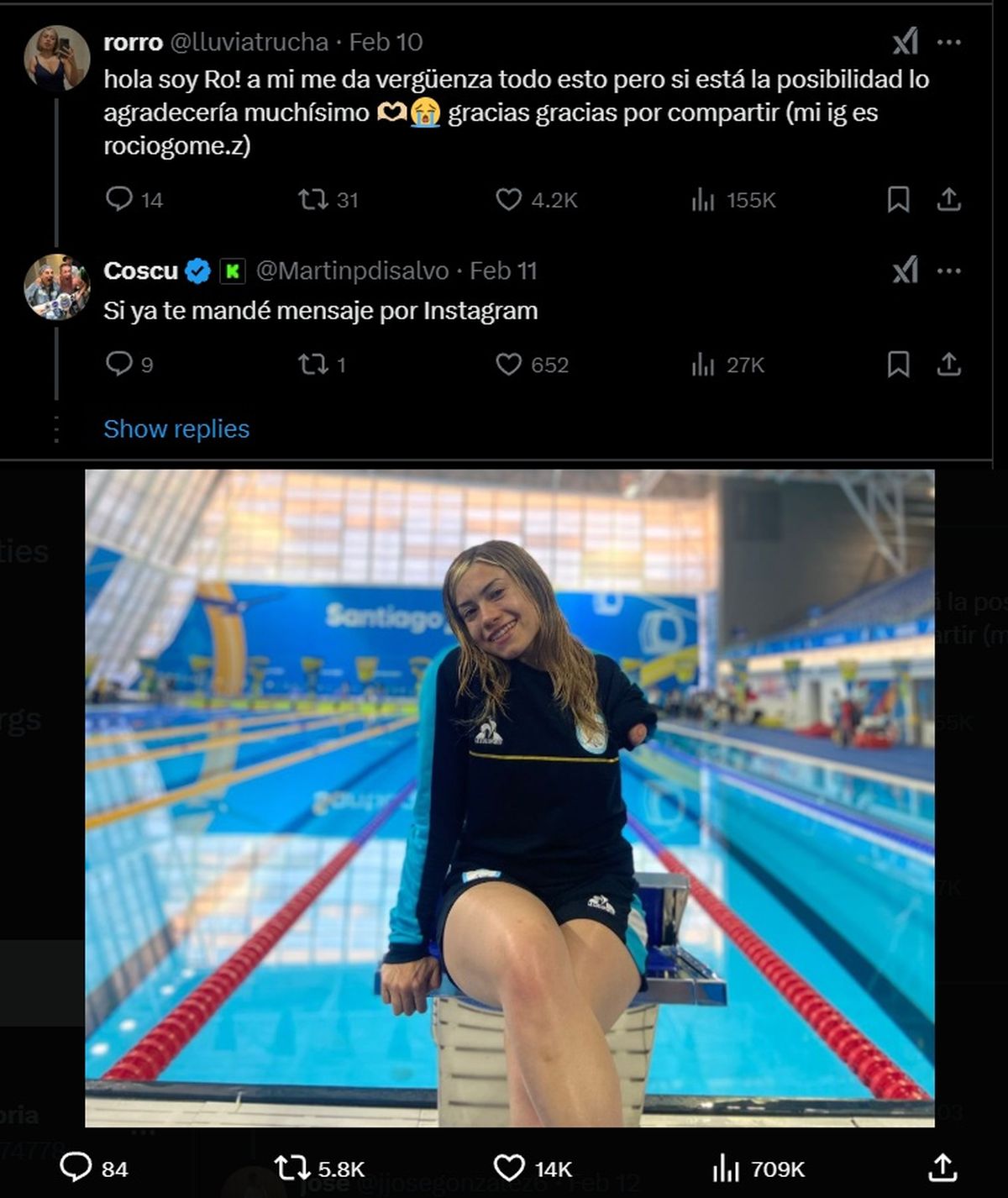Expand Show replies link
Screen dimensions: 1008x1198
[176, 428]
